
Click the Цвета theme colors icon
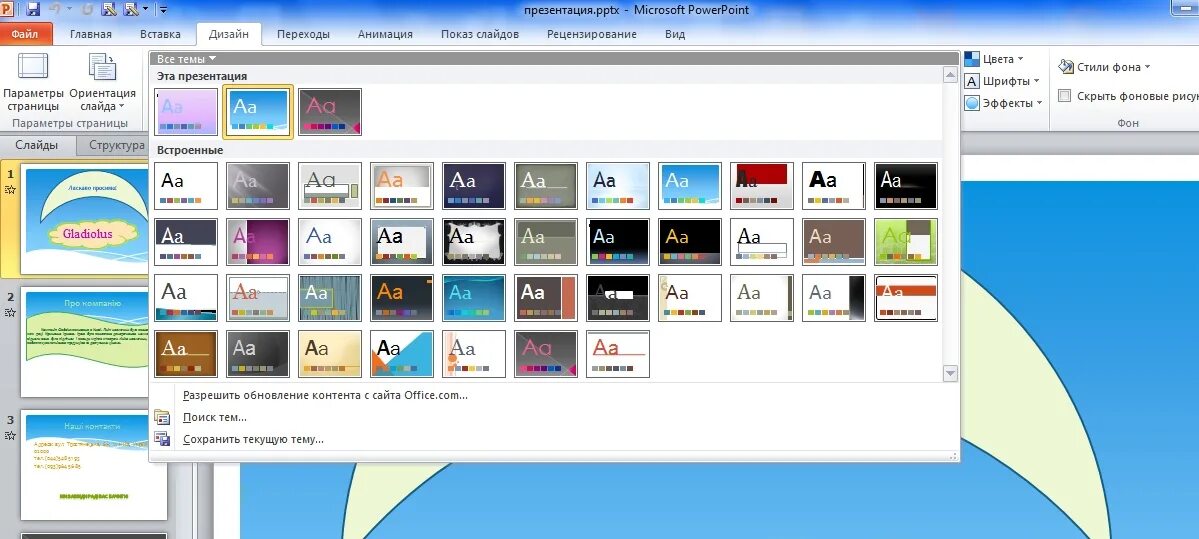coord(972,59)
